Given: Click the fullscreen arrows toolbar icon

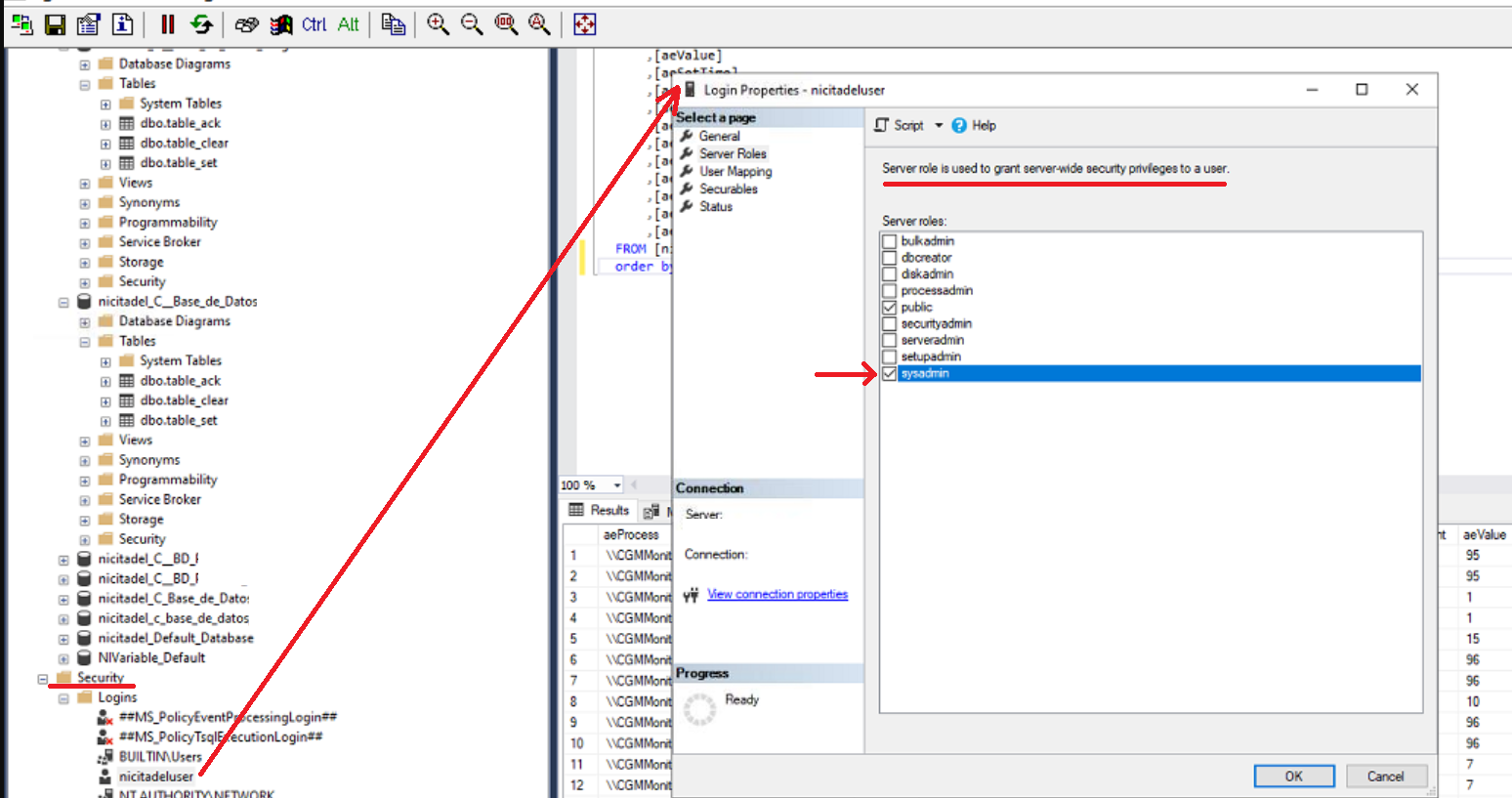Looking at the screenshot, I should (584, 24).
